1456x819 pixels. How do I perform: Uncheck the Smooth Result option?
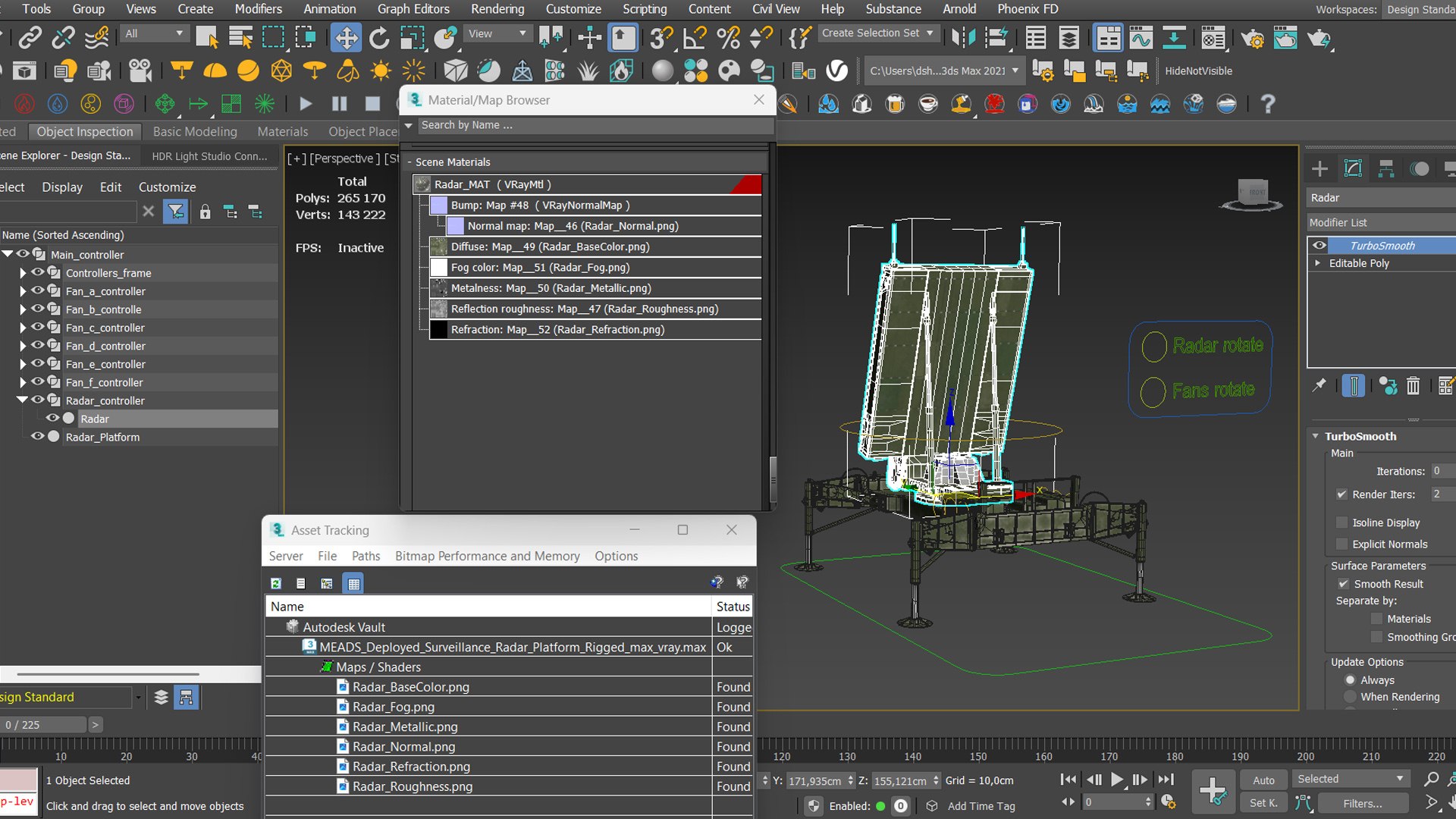(1343, 584)
